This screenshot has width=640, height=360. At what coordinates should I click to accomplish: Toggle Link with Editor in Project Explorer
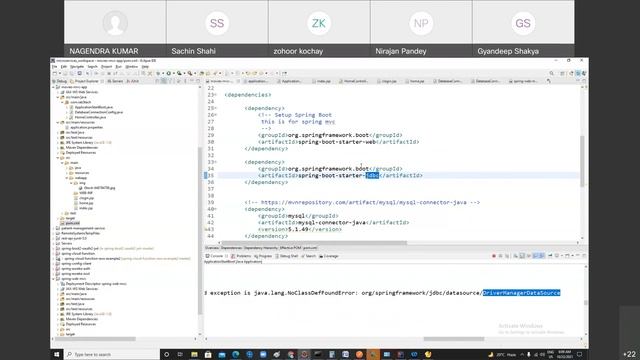[163, 81]
